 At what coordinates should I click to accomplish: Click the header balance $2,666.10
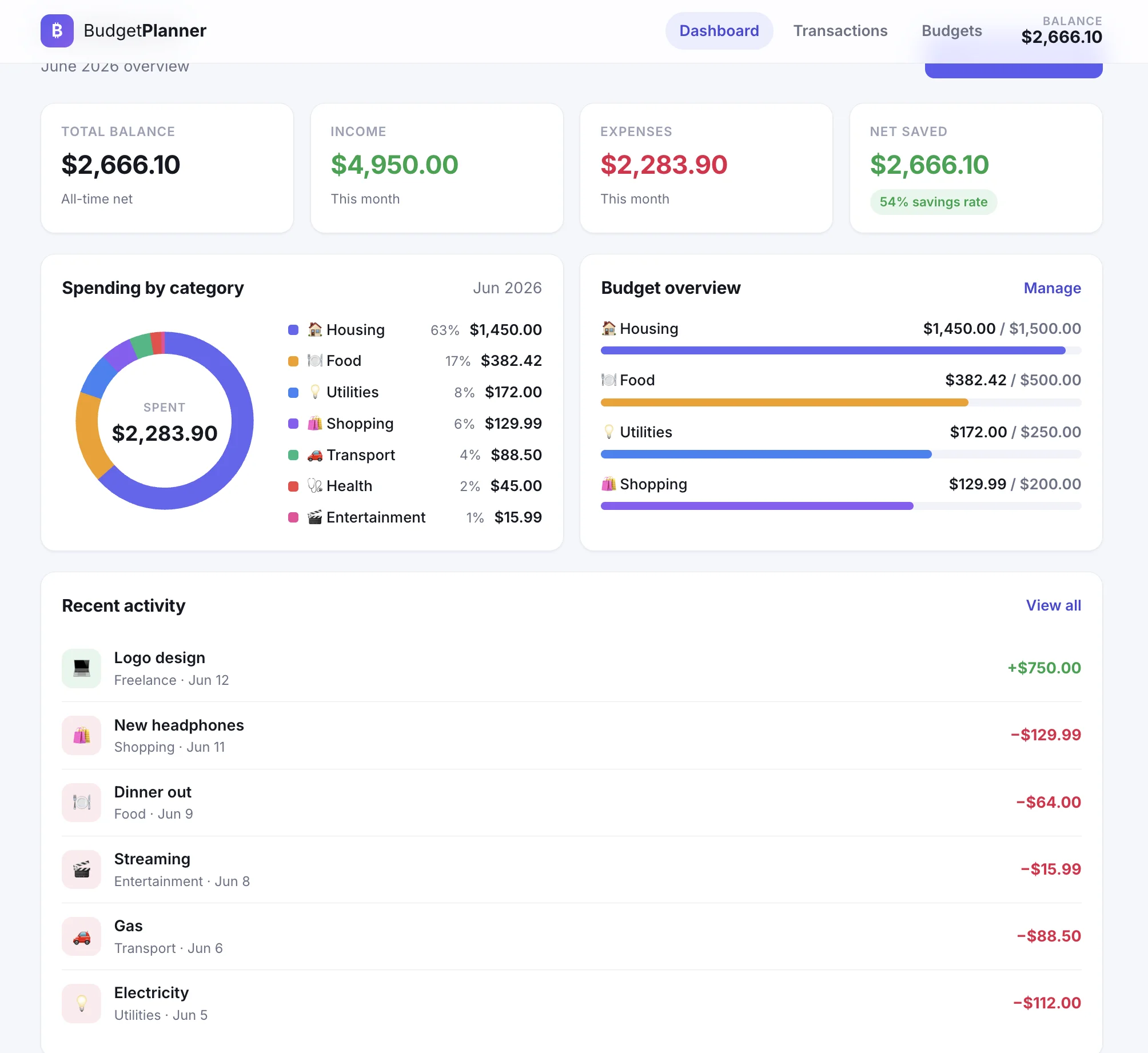coord(1062,37)
